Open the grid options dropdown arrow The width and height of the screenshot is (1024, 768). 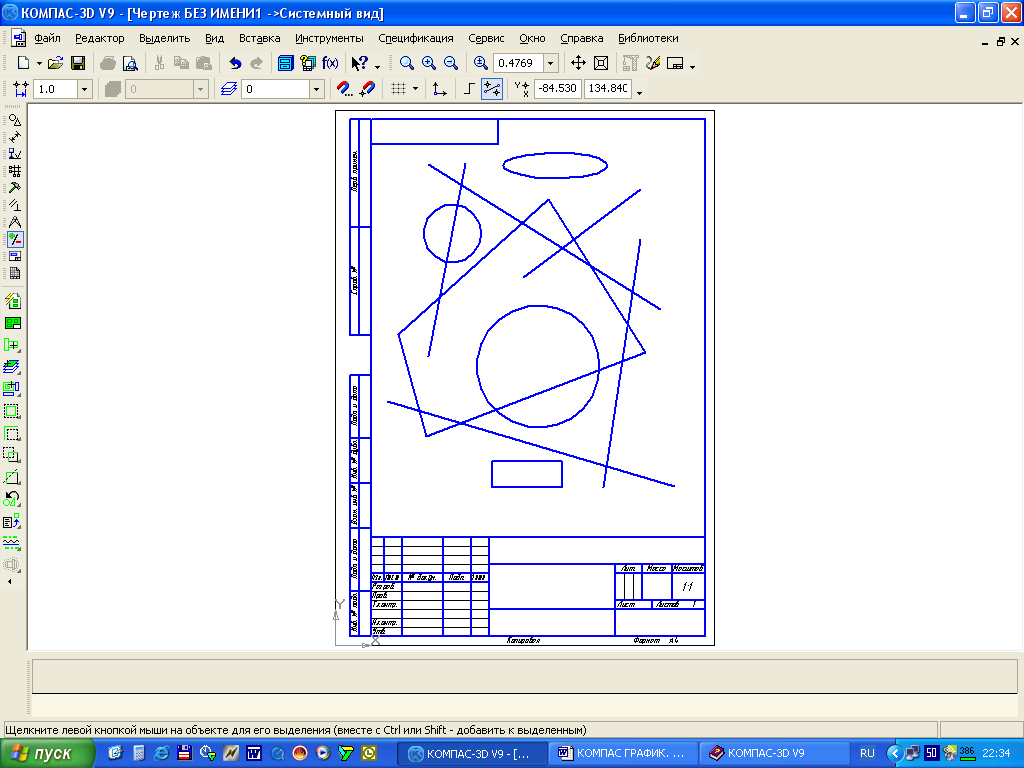pos(415,89)
